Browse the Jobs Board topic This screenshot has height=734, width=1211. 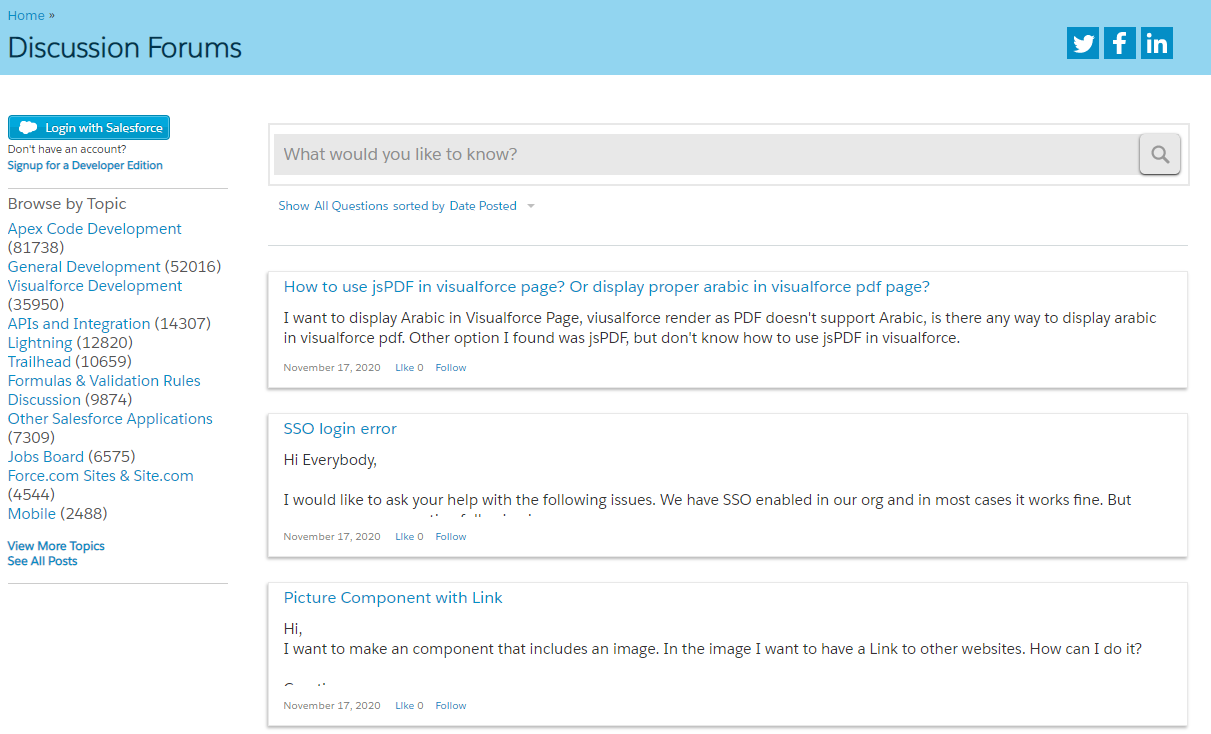click(x=46, y=457)
